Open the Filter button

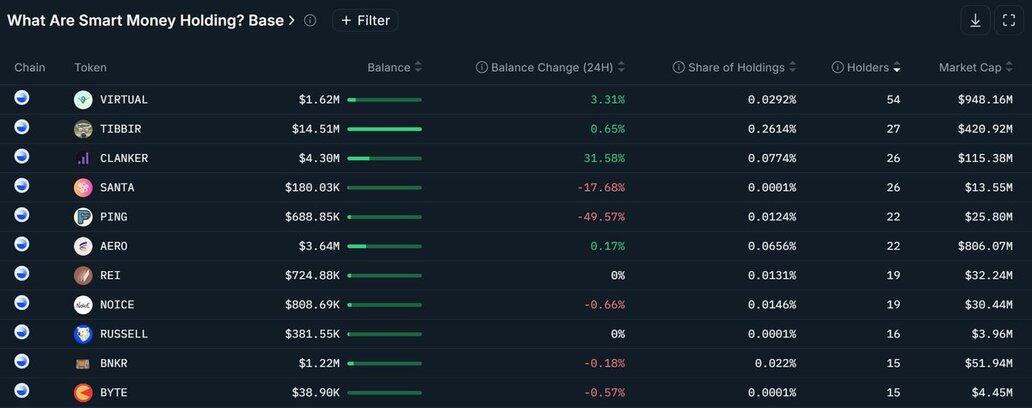coord(365,20)
